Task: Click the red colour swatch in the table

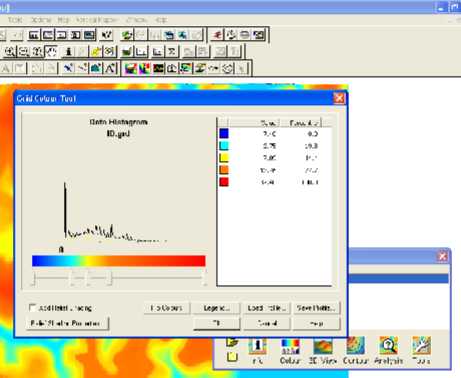Action: point(224,182)
